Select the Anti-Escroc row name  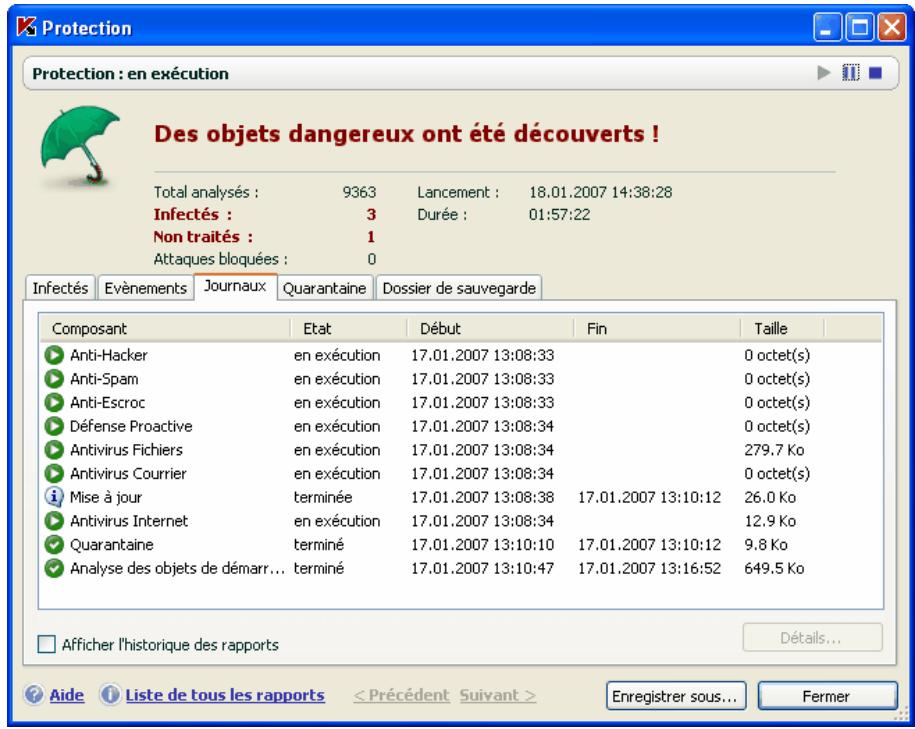107,402
